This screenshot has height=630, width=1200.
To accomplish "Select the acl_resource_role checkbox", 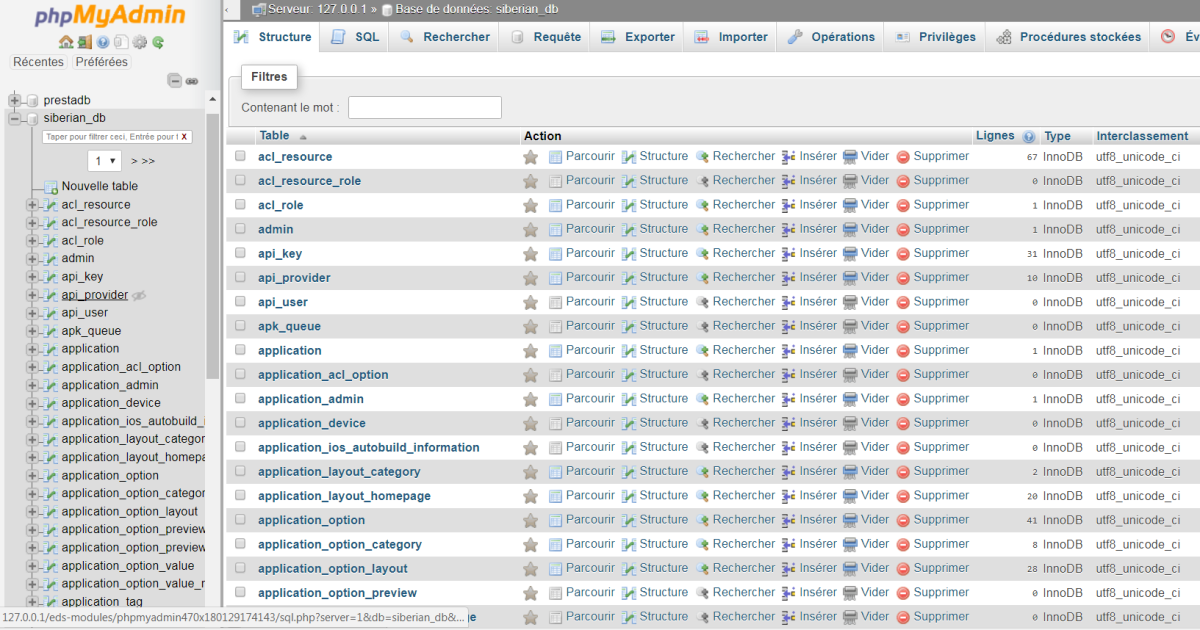I will tap(240, 180).
